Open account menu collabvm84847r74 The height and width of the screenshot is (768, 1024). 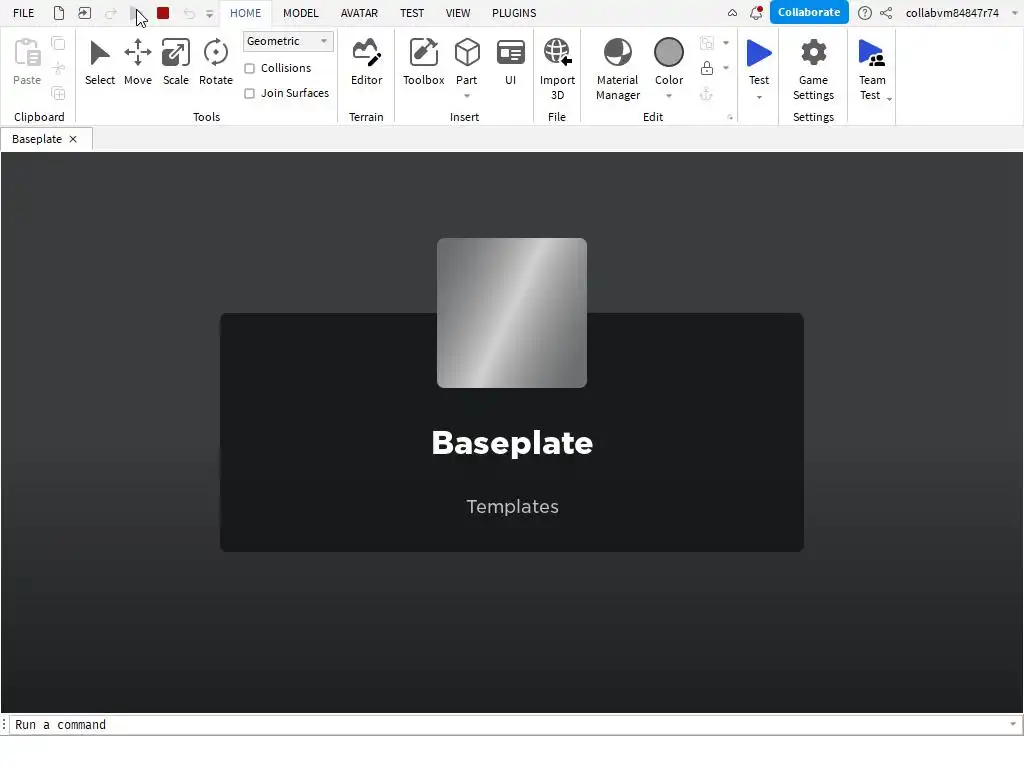[x=952, y=13]
